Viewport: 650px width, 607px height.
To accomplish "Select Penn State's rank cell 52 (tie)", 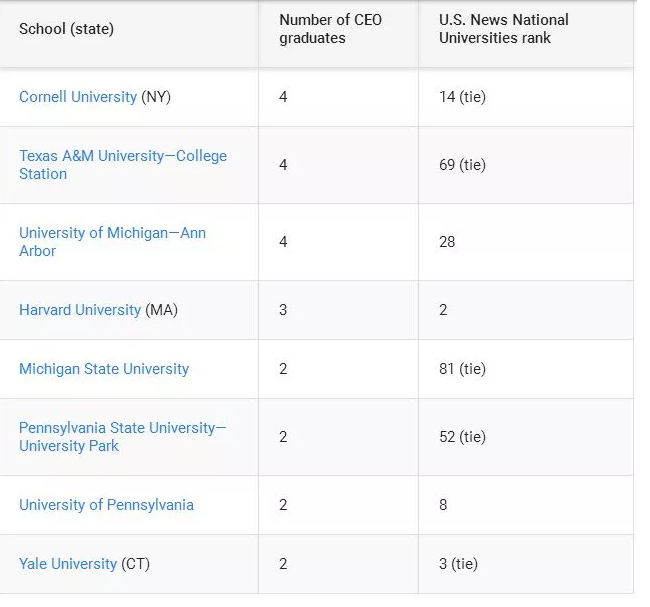I will click(526, 437).
